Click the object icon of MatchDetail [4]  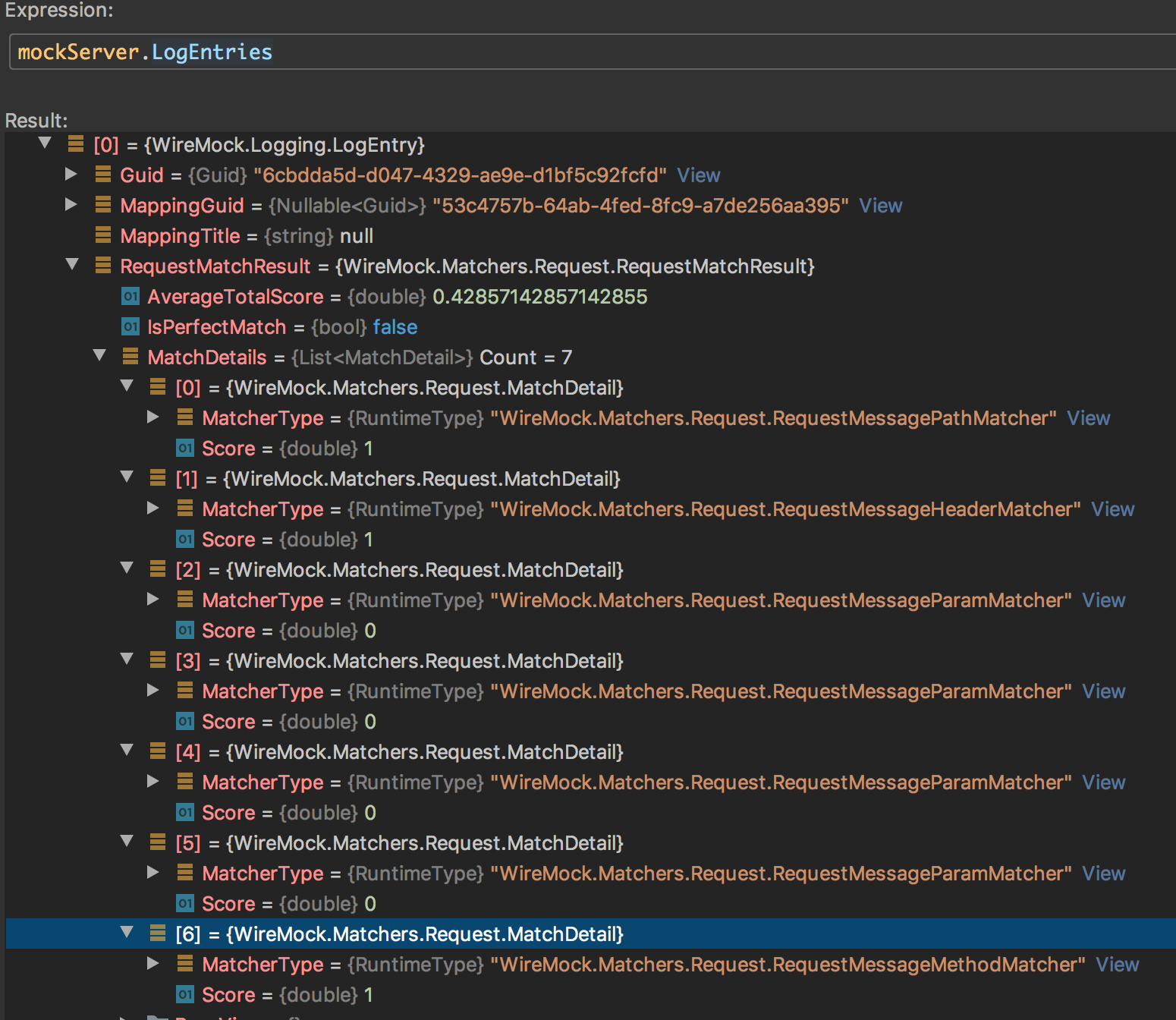click(x=158, y=751)
